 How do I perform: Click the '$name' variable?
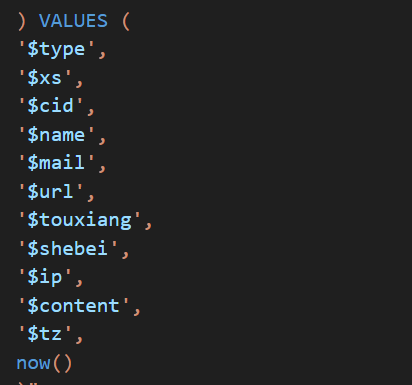coord(56,135)
